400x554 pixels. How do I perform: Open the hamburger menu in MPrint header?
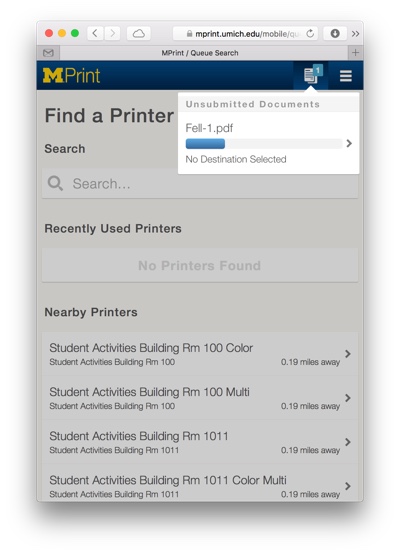click(346, 76)
